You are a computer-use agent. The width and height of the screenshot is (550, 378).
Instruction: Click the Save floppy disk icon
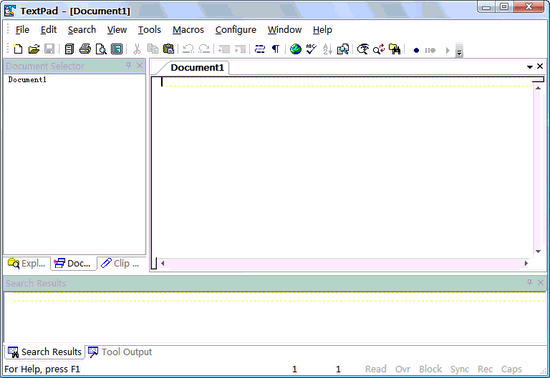click(x=49, y=49)
